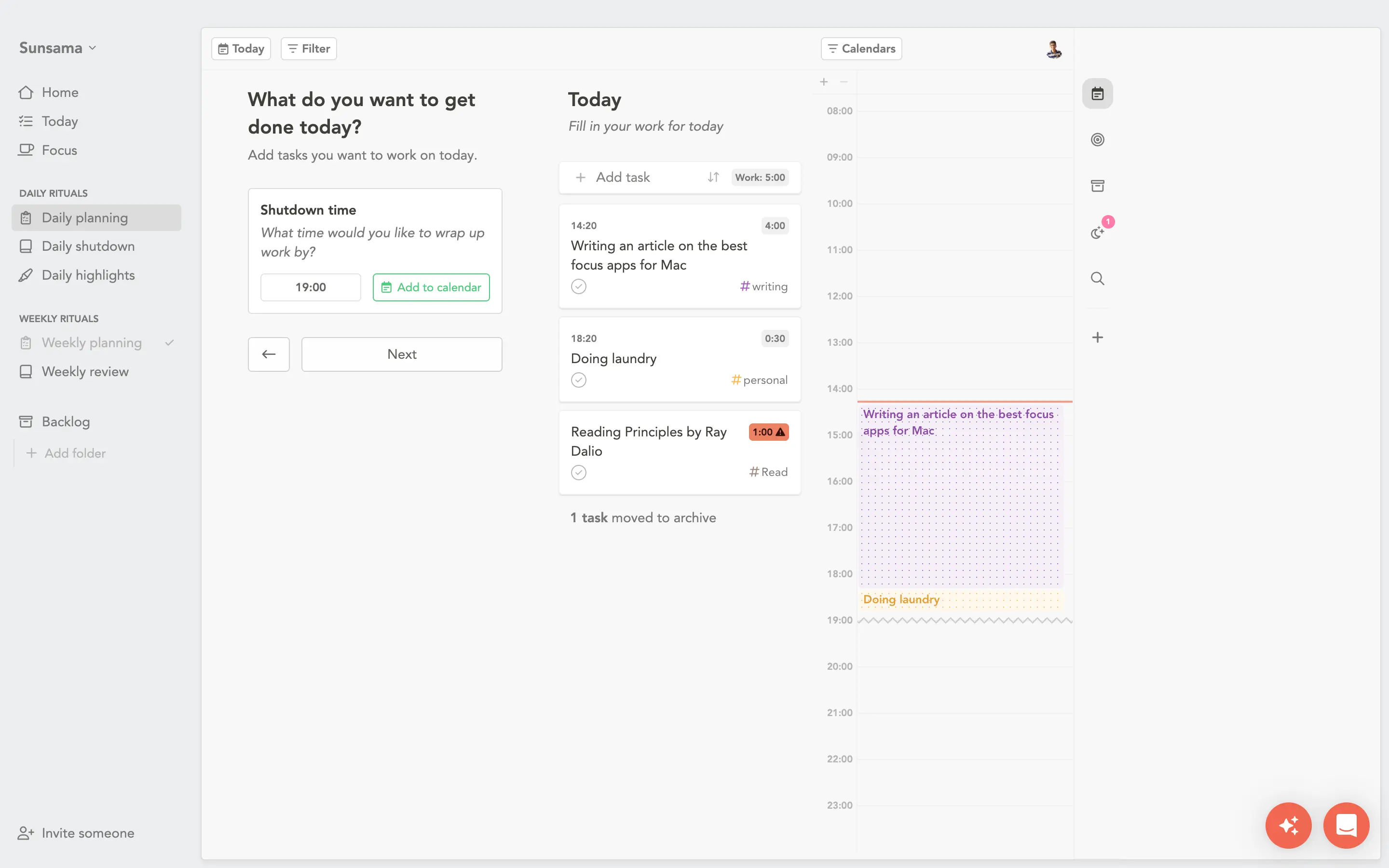Open Reading Principles by Ray Dalio task
The height and width of the screenshot is (868, 1389).
(x=649, y=441)
